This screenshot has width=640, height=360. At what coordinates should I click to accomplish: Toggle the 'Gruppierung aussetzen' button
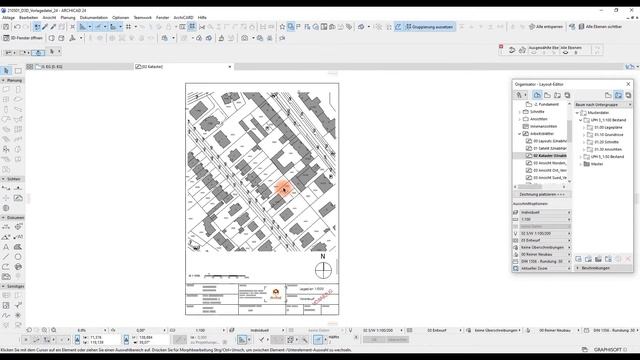[x=429, y=27]
